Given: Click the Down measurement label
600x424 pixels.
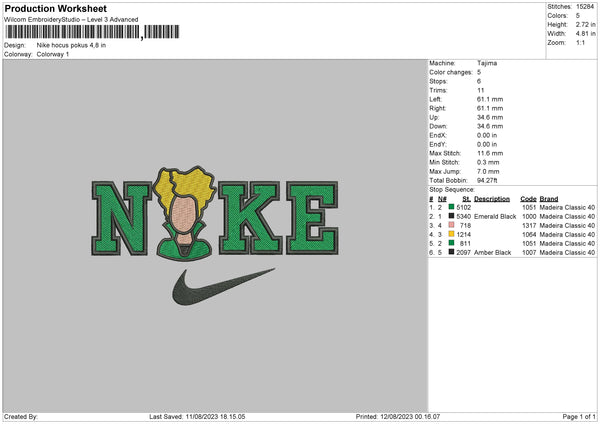Looking at the screenshot, I should pyautogui.click(x=438, y=126).
